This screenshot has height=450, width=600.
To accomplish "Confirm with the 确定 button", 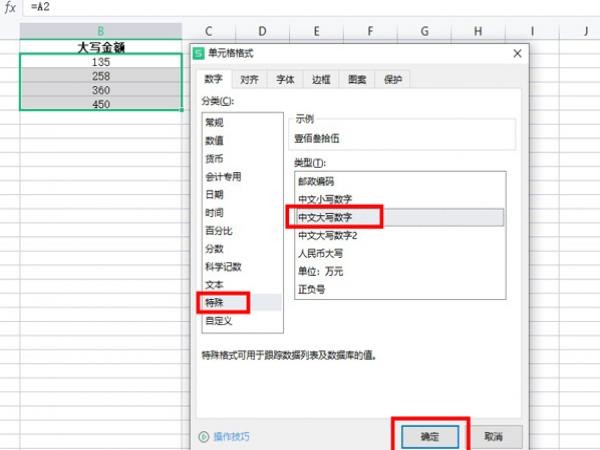I will [x=430, y=436].
